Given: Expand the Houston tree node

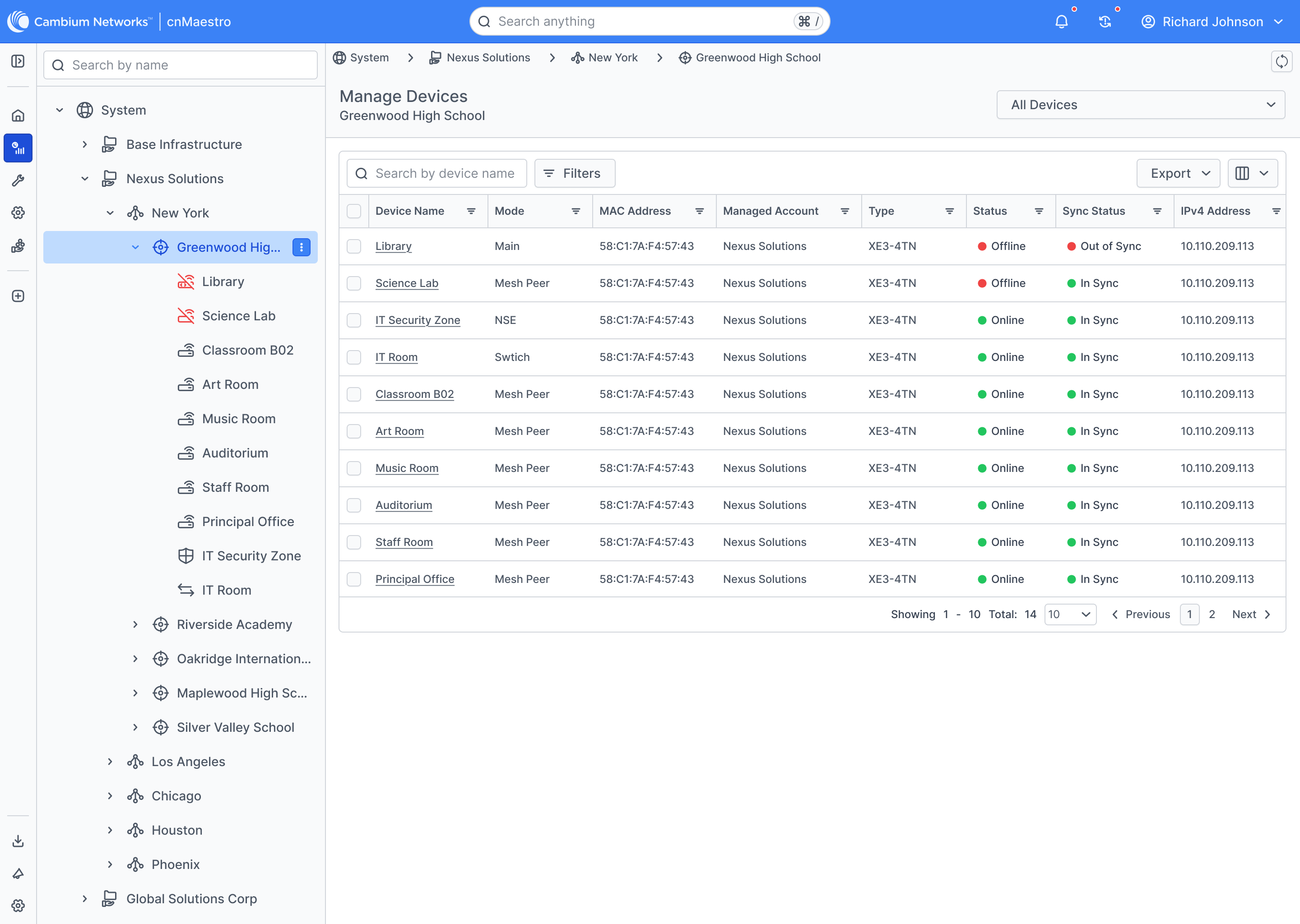Looking at the screenshot, I should click(x=110, y=830).
